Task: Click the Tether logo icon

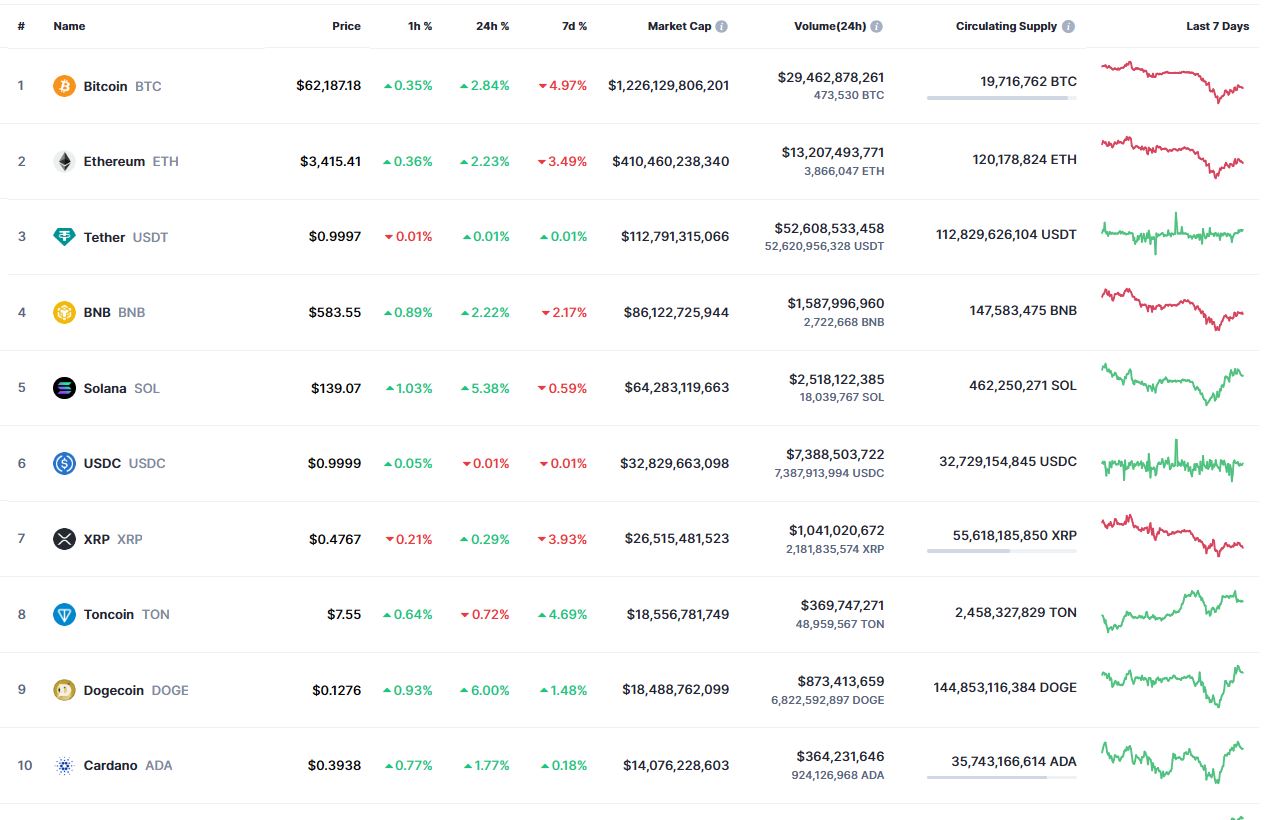Action: pyautogui.click(x=64, y=237)
